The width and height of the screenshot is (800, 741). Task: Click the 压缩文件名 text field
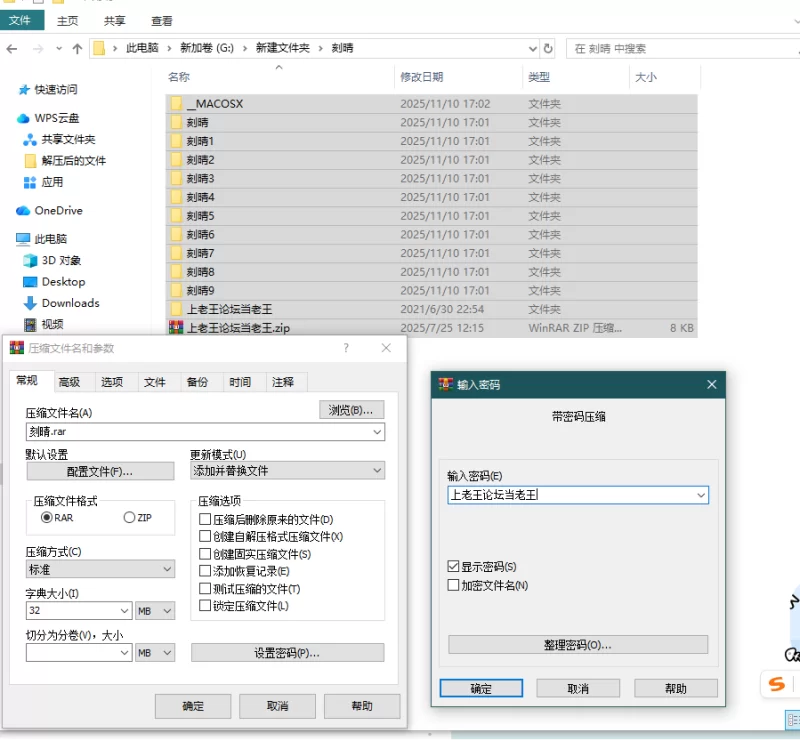pos(197,432)
